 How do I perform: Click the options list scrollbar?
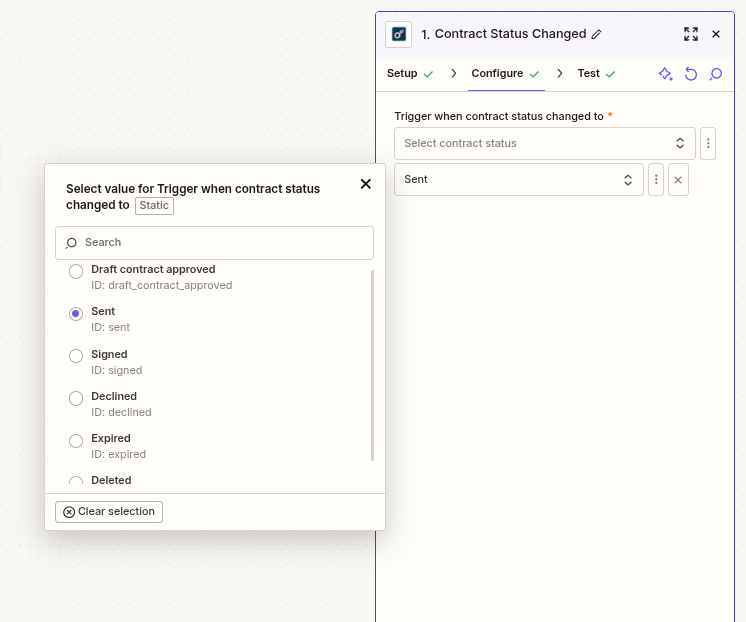372,365
